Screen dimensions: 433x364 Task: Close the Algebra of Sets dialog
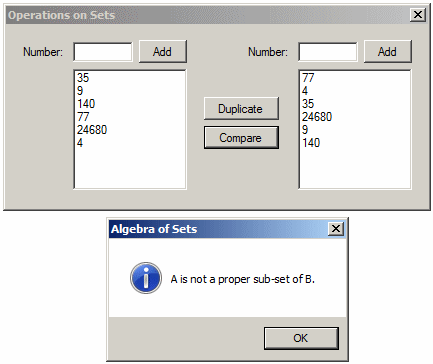point(336,229)
